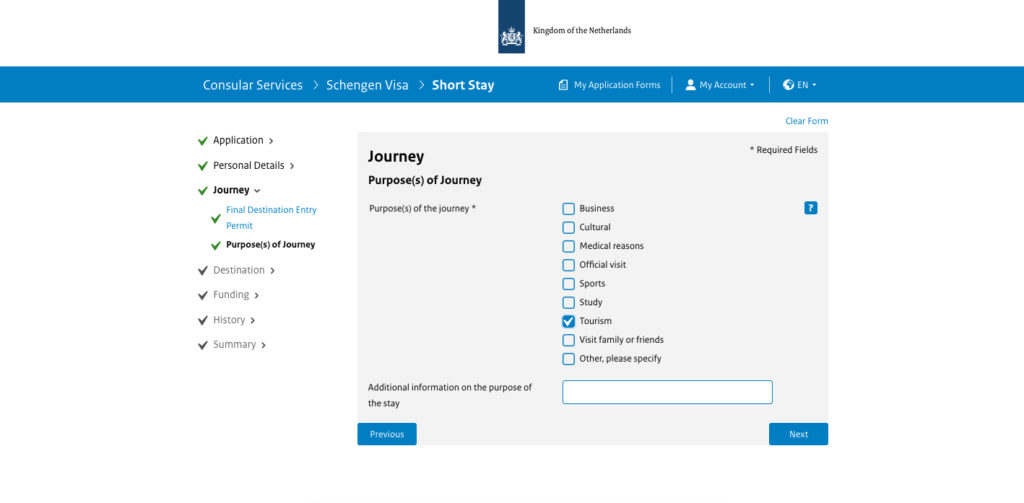
Task: Select the Short Stay breadcrumb
Action: pyautogui.click(x=463, y=85)
